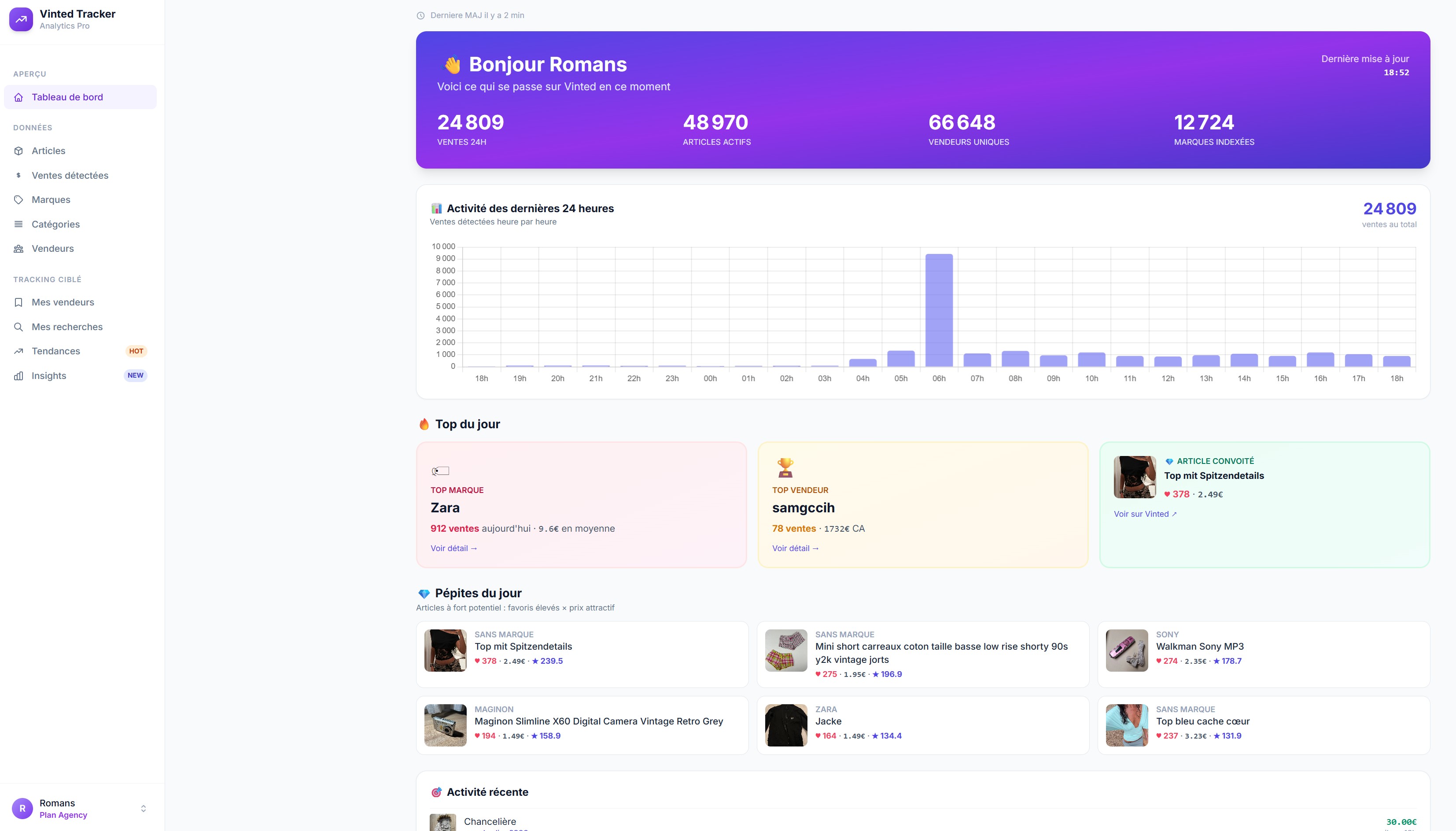
Task: Click the R avatar for Romans
Action: (x=22, y=809)
